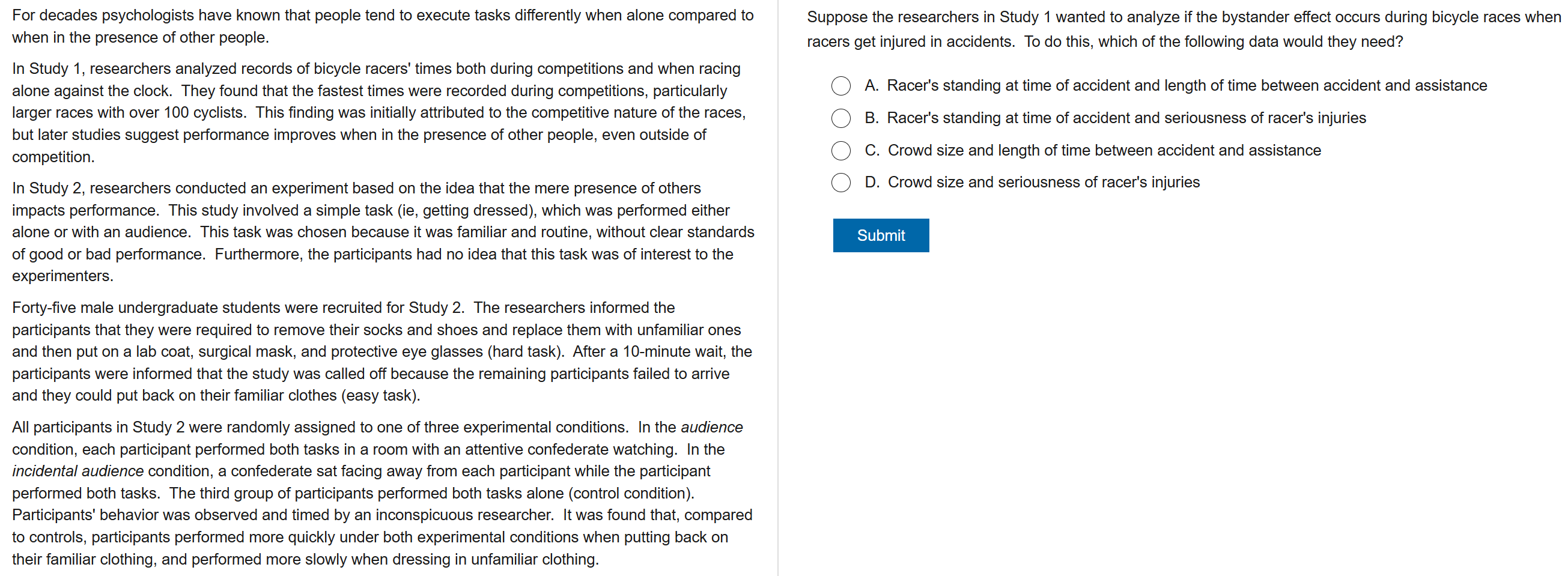Click answer text about standing and assistance time
This screenshot has width=1568, height=576.
tap(1186, 86)
